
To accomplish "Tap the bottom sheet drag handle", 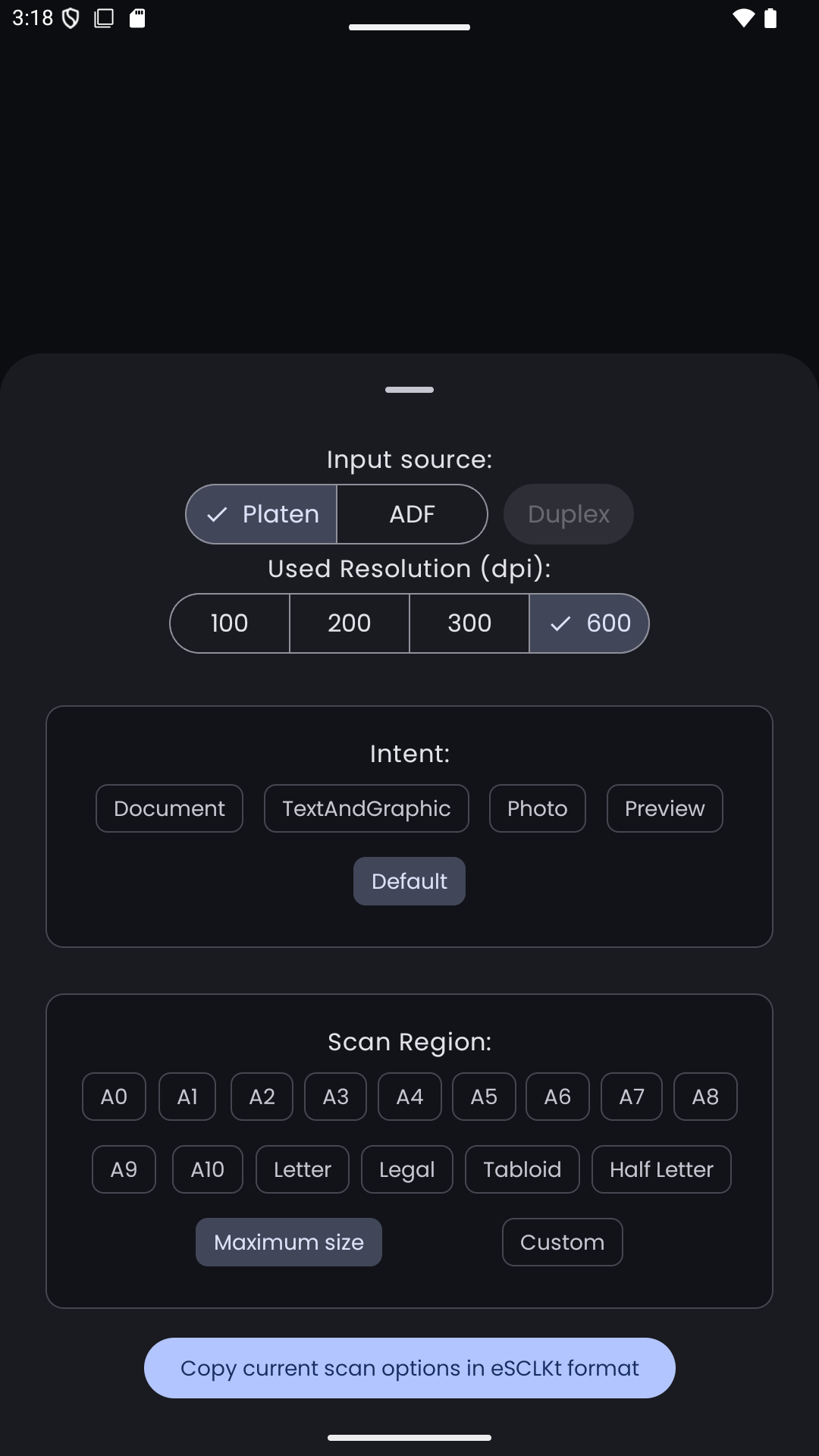I will point(409,390).
